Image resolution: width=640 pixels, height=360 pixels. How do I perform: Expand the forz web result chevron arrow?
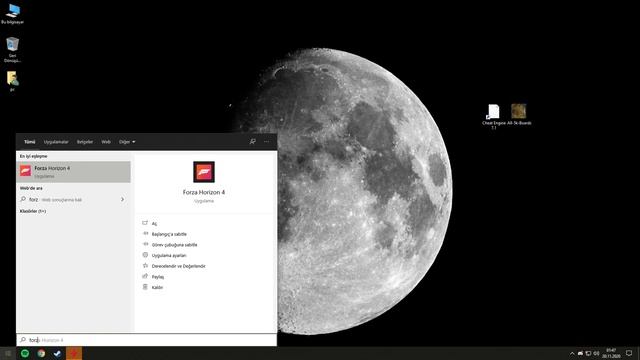pos(122,200)
